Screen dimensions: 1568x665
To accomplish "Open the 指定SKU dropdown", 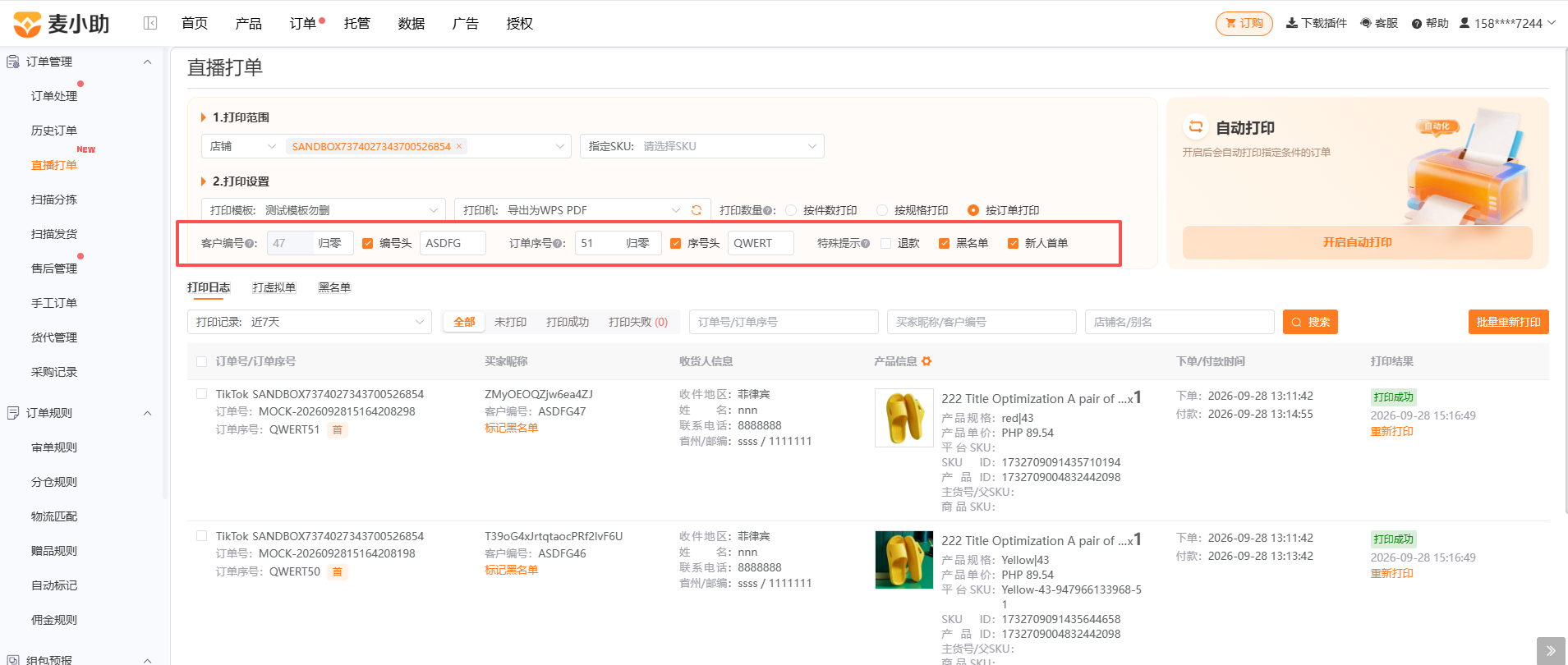I will 702,146.
